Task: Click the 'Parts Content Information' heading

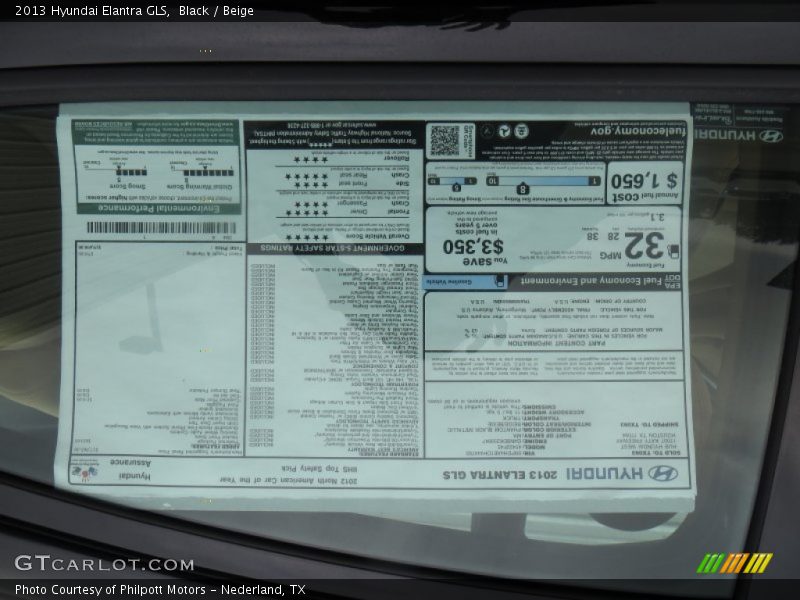Action: pos(556,343)
